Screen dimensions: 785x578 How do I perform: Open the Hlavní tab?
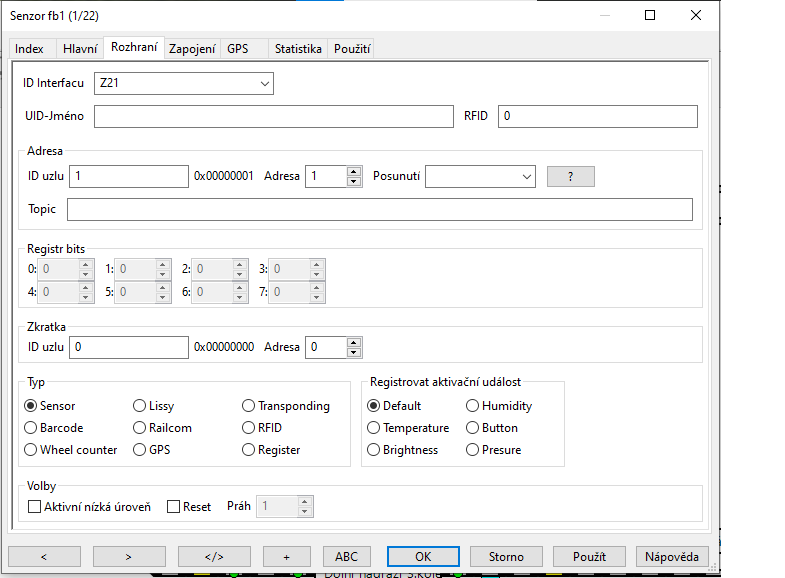(x=80, y=49)
